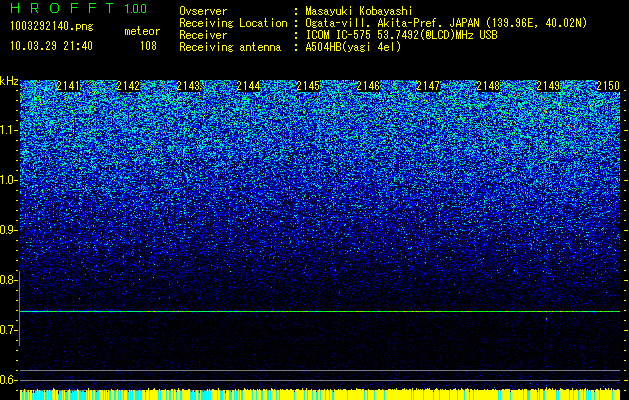
Task: Click the 2142 time marker
Action: 128,86
